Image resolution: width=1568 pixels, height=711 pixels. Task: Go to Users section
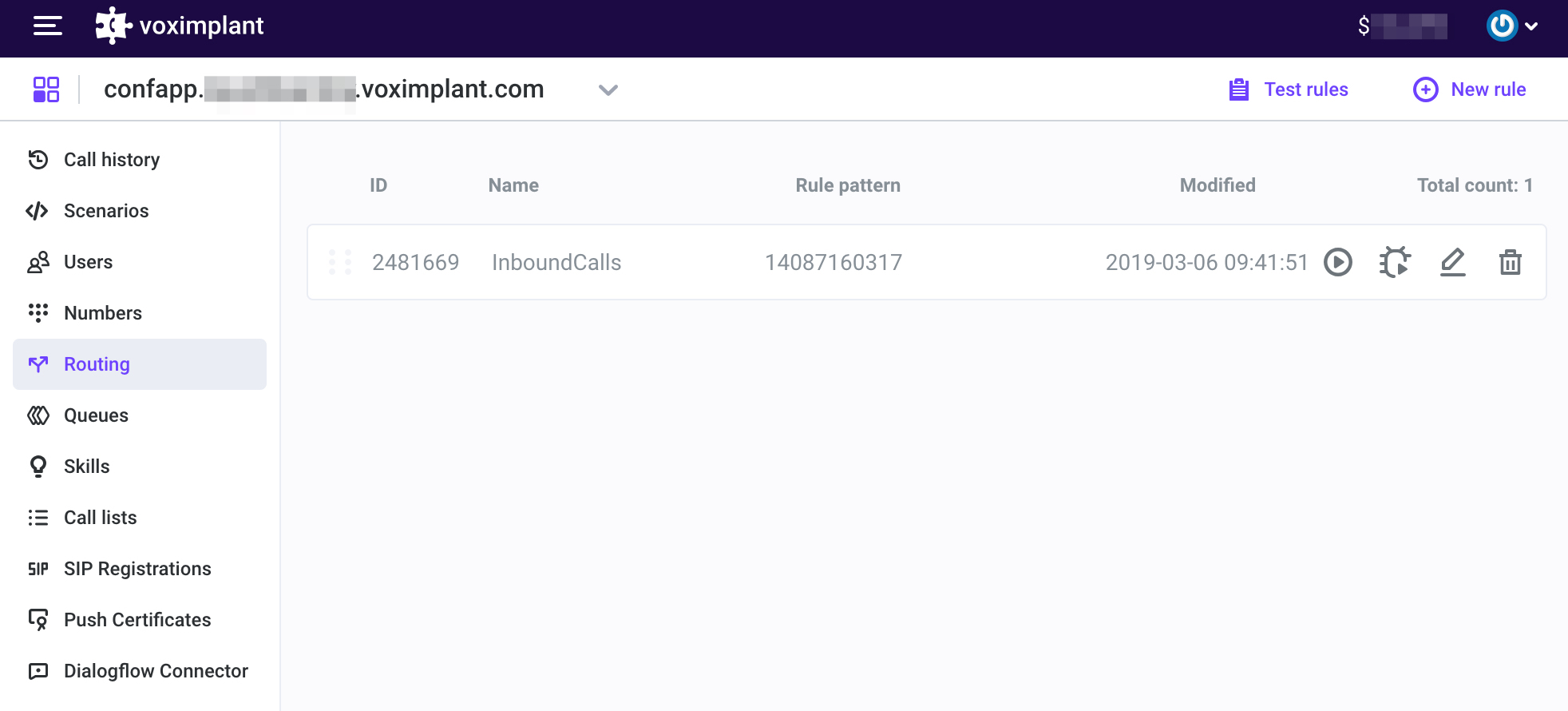(x=140, y=262)
